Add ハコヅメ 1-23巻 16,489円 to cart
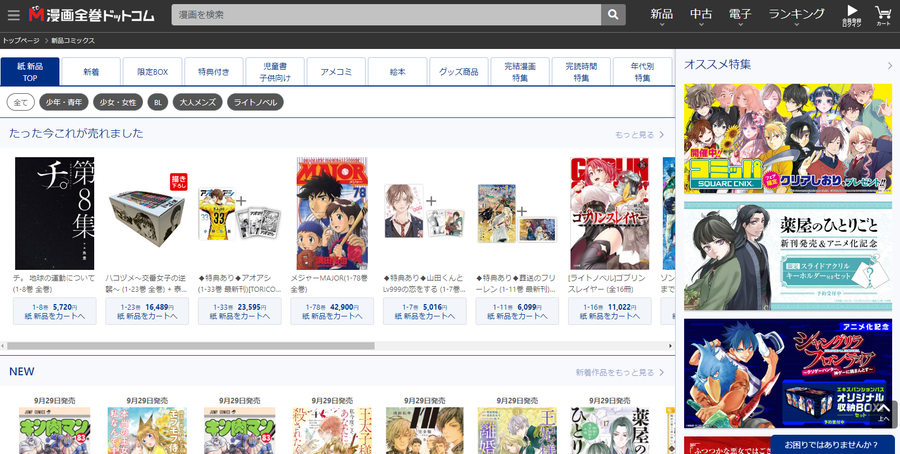900x454 pixels. coord(147,311)
